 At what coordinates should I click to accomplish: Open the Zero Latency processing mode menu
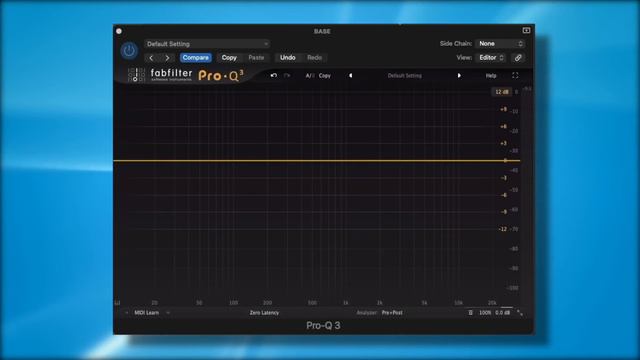(x=264, y=313)
